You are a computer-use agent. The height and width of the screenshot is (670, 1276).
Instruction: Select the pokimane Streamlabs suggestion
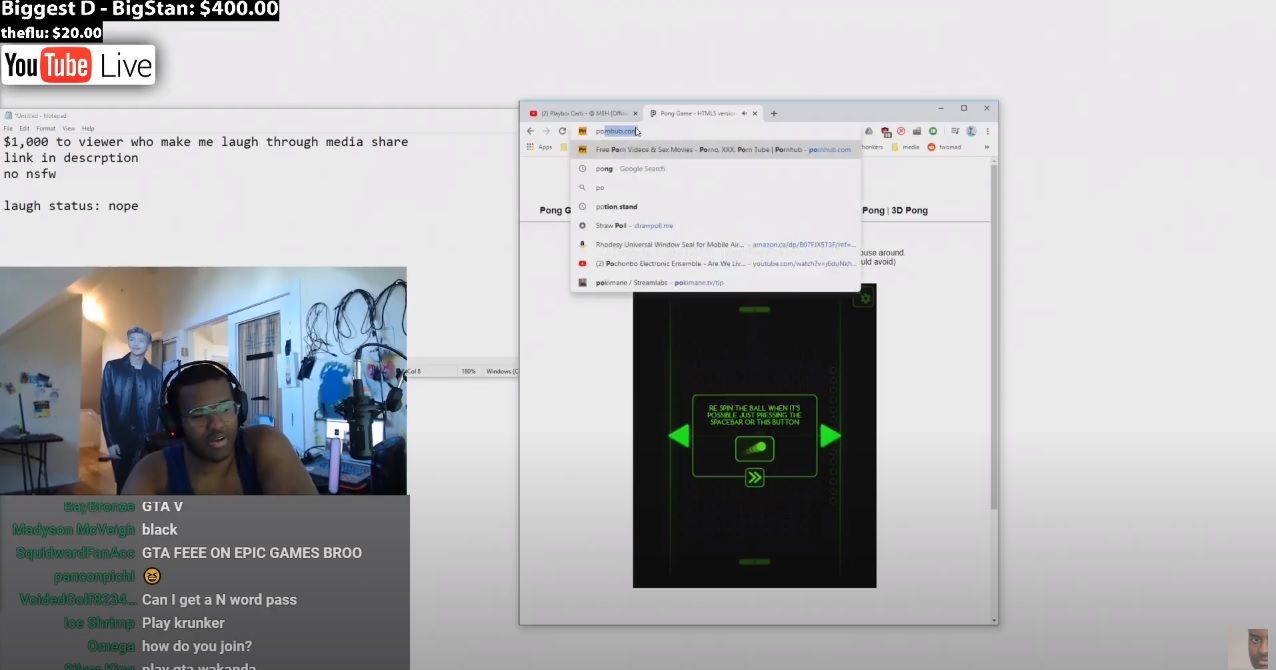coord(716,283)
